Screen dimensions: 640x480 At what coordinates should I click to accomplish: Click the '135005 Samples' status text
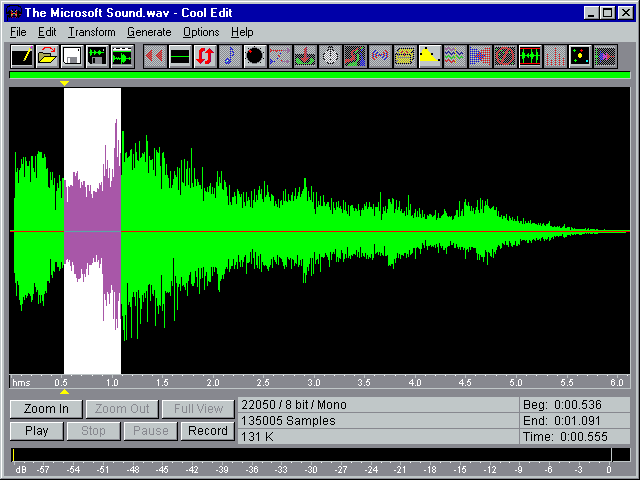(288, 421)
